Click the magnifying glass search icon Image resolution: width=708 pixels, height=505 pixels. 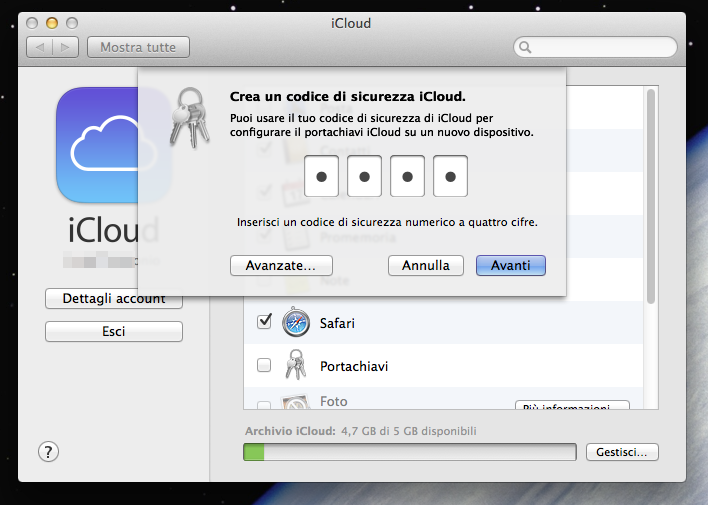525,47
